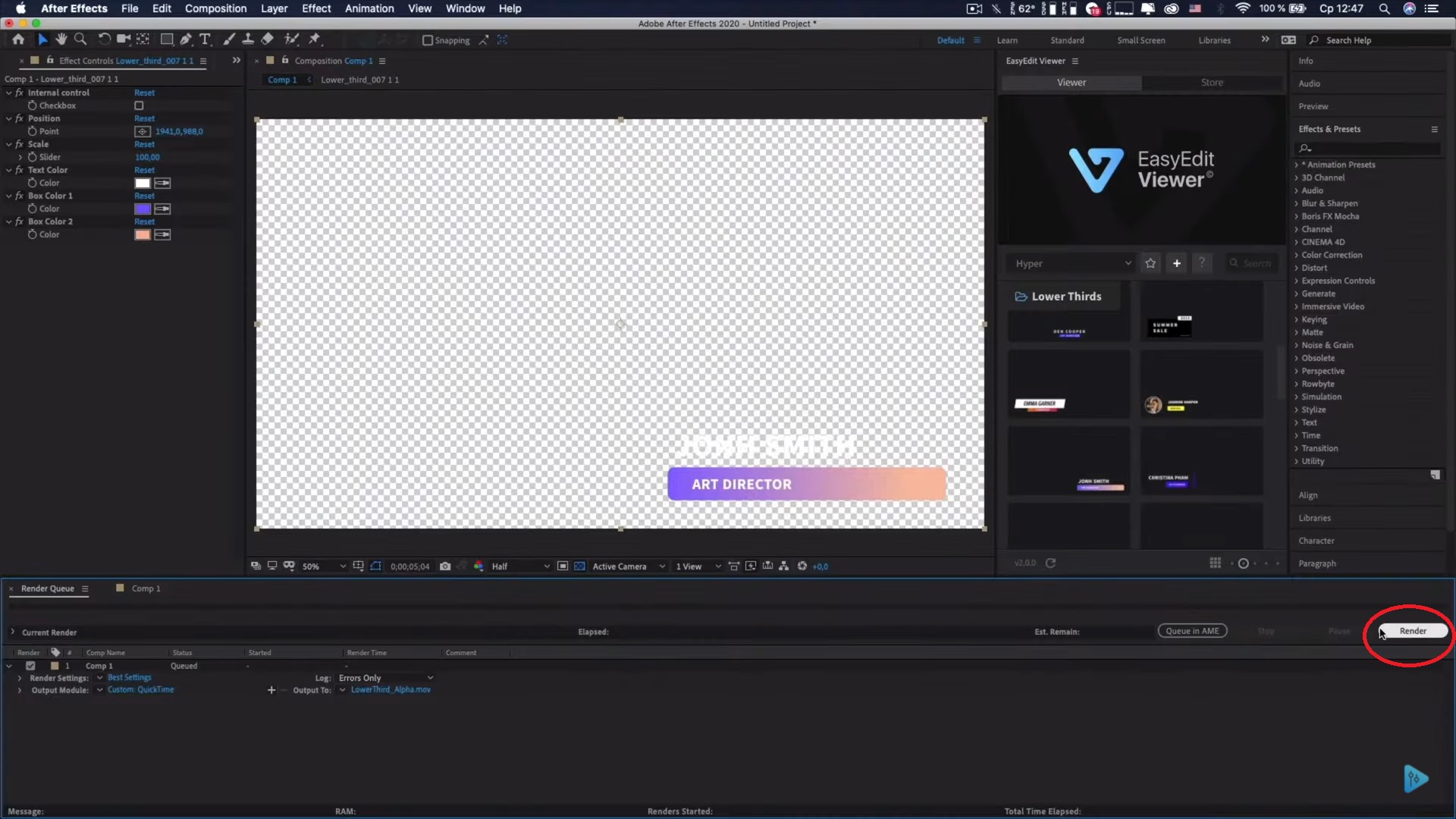Select the Queue in AME button
This screenshot has height=819, width=1456.
1191,631
